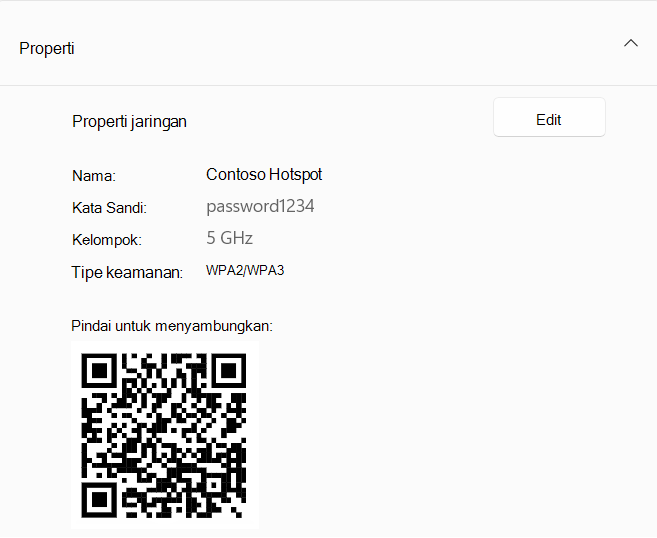The width and height of the screenshot is (657, 538).
Task: Select the Properti section header text
Action: click(47, 49)
